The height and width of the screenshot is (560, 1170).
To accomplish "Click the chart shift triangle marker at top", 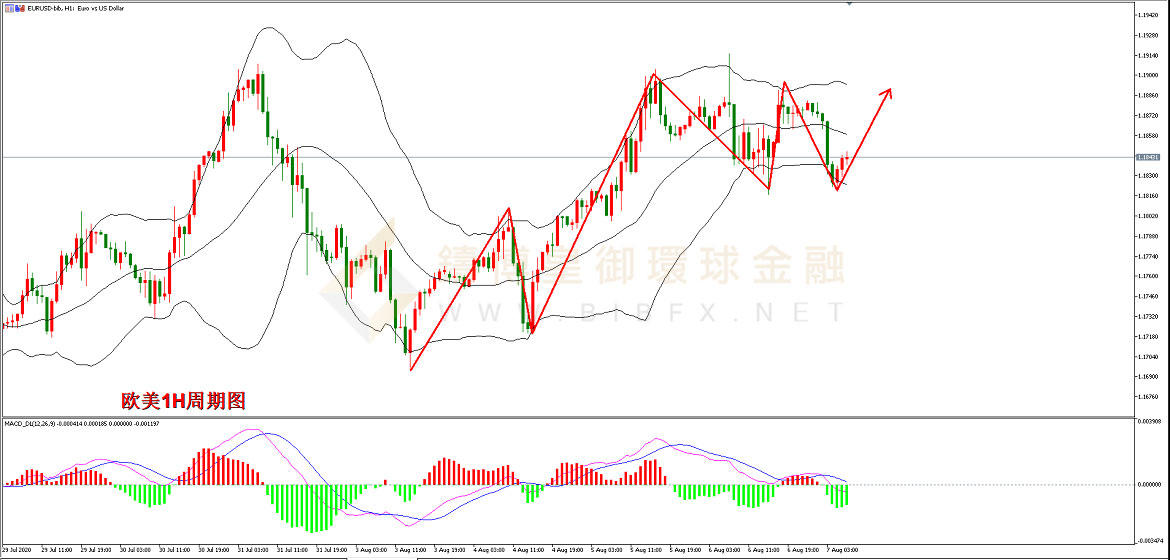I will tap(850, 5).
